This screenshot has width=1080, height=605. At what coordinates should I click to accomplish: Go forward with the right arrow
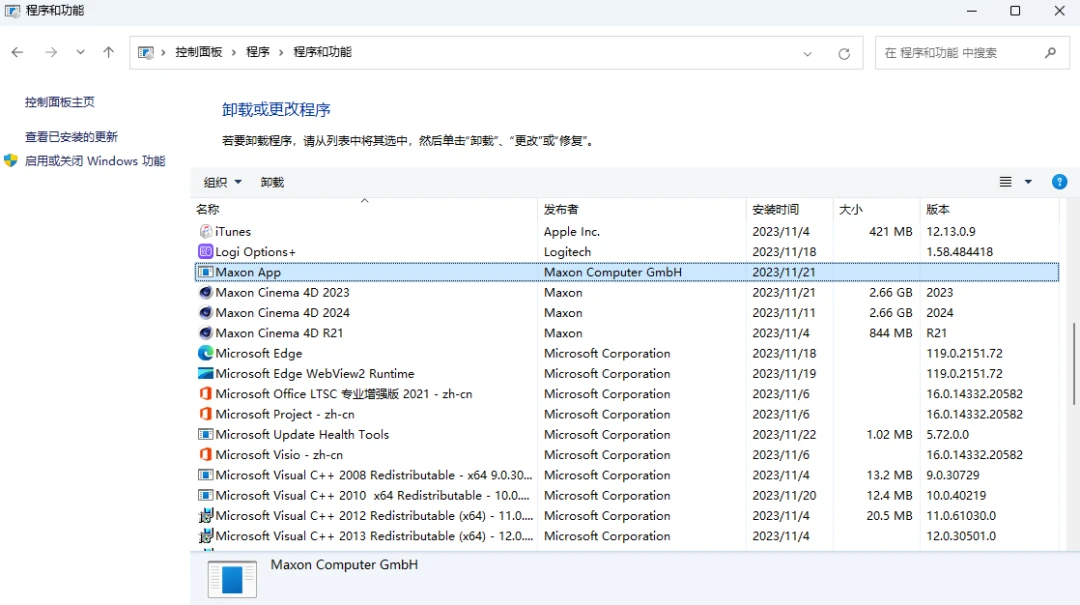tap(51, 52)
